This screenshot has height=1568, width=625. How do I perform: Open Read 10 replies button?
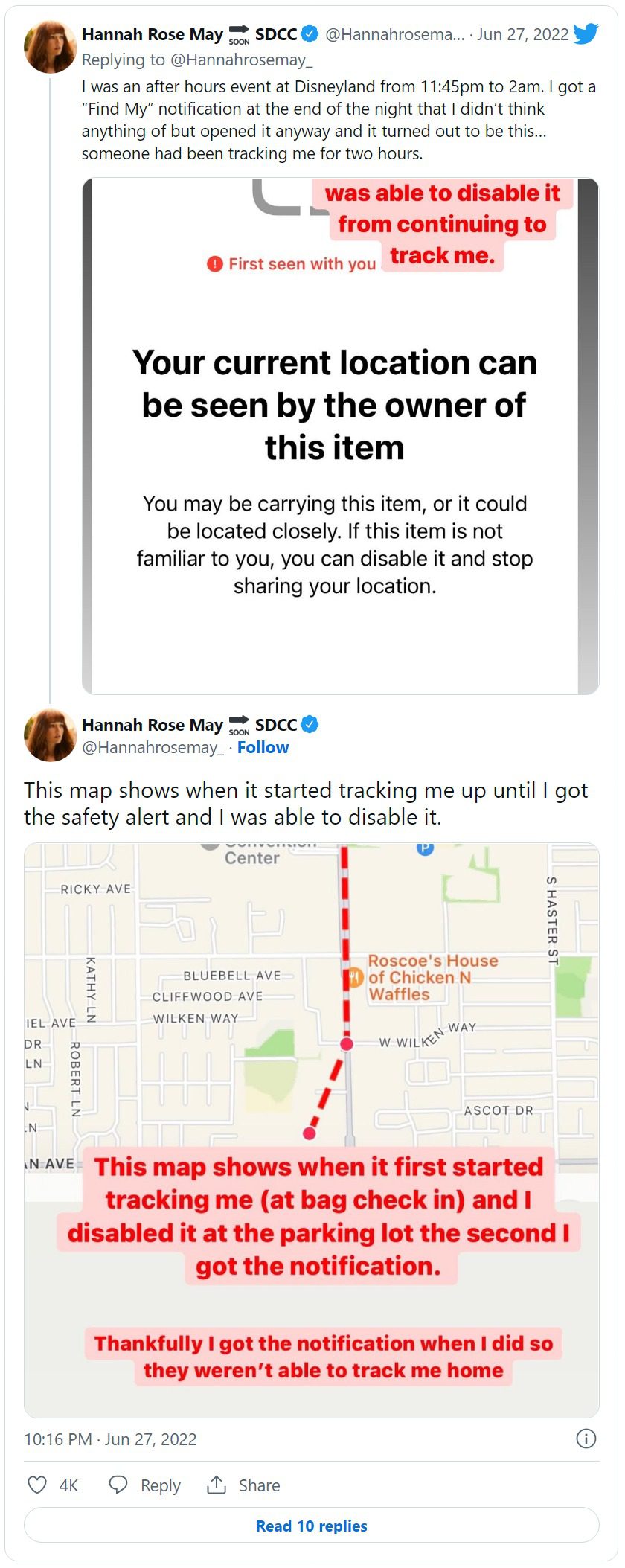[312, 1526]
